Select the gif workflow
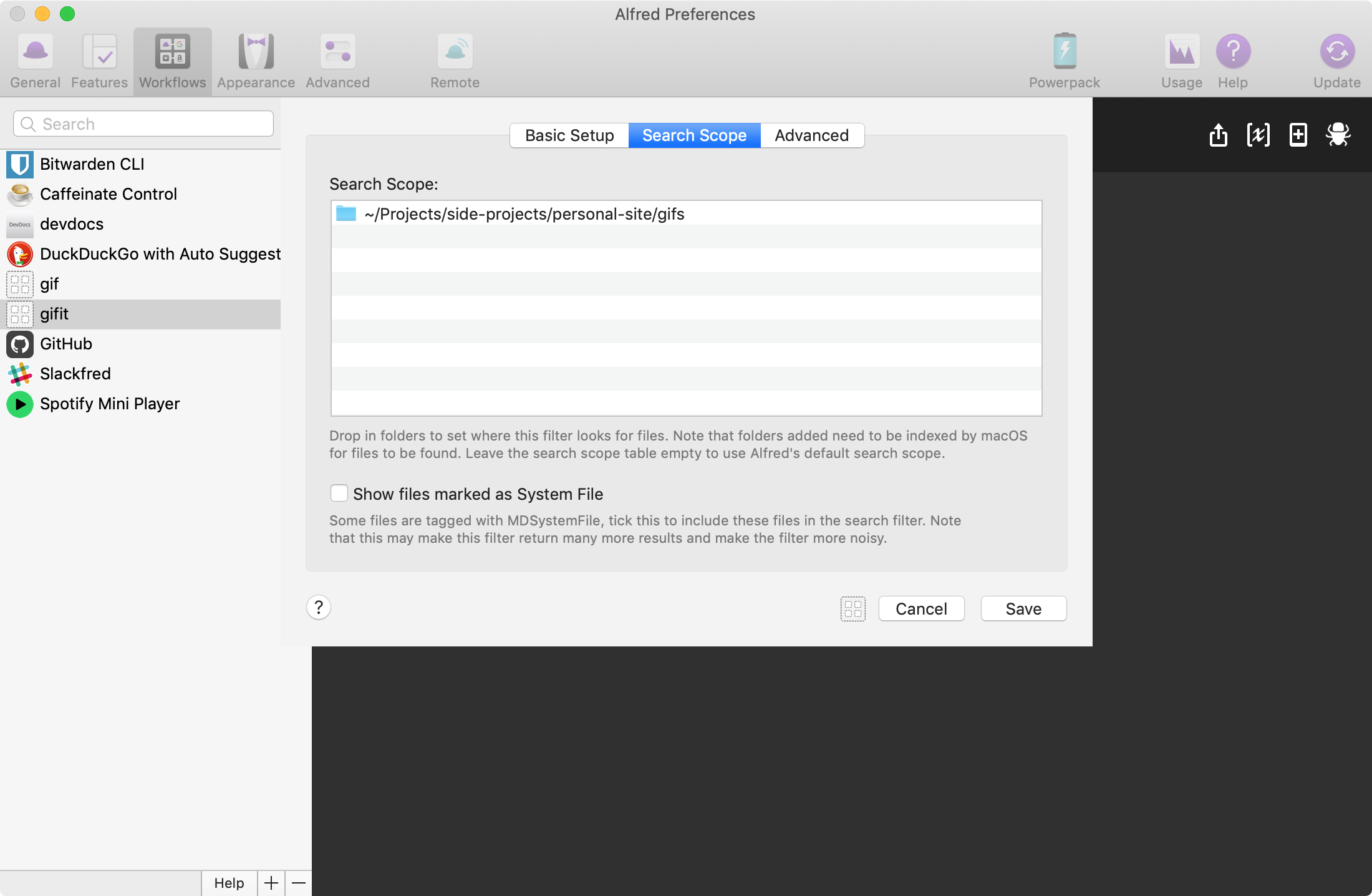 [x=140, y=284]
